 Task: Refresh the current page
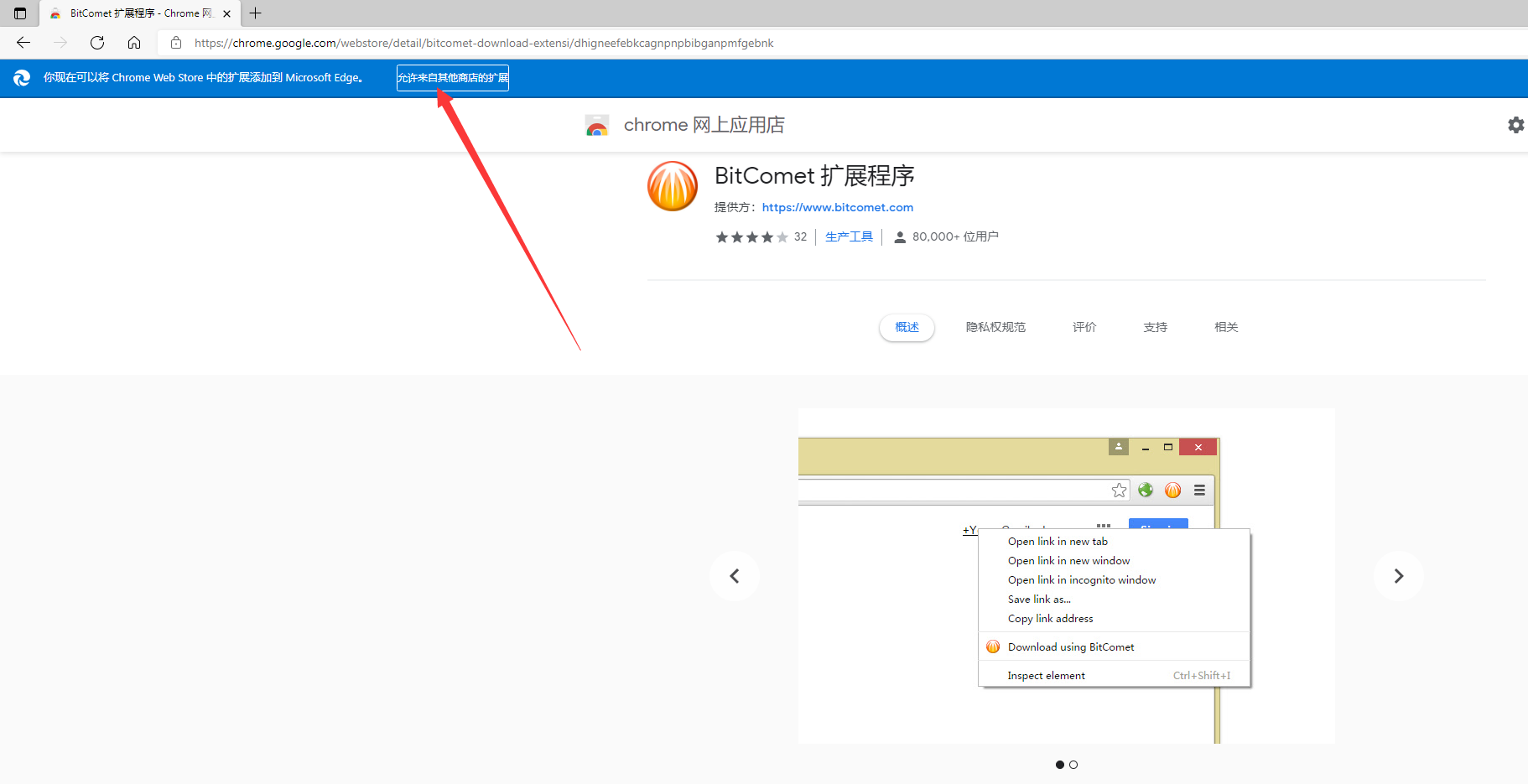point(97,43)
